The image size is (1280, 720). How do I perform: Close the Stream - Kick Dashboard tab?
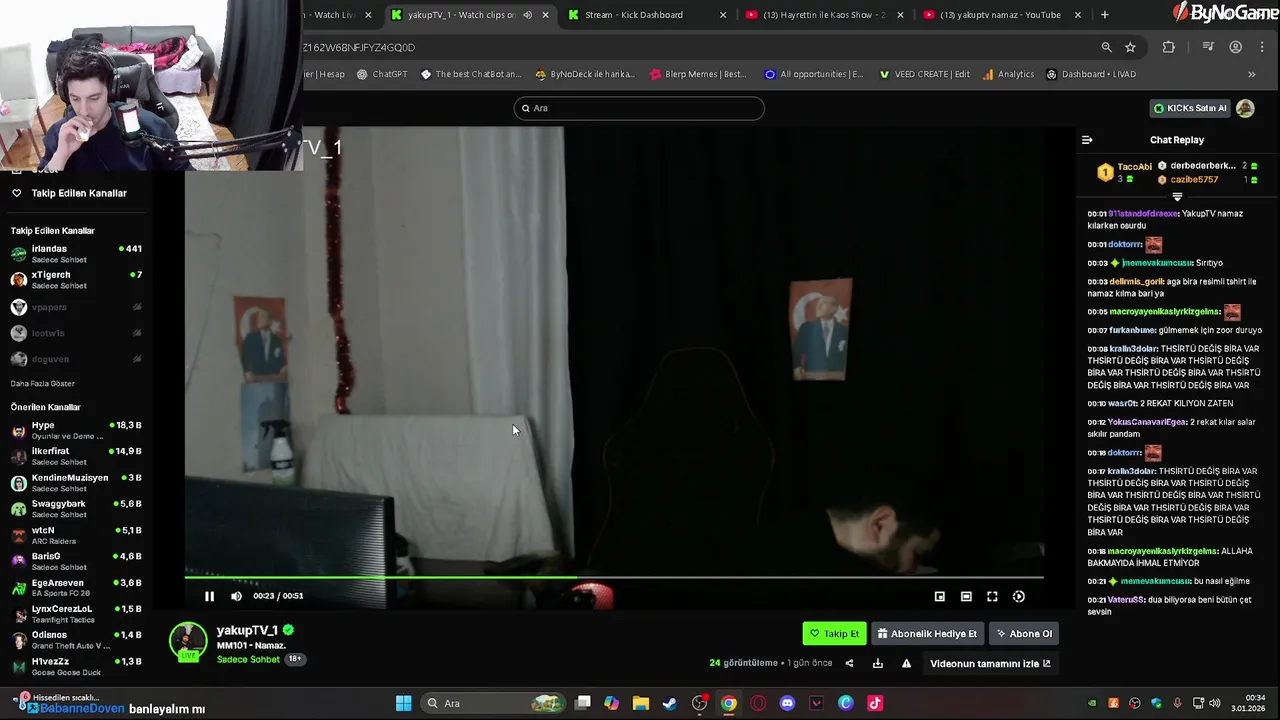(723, 15)
